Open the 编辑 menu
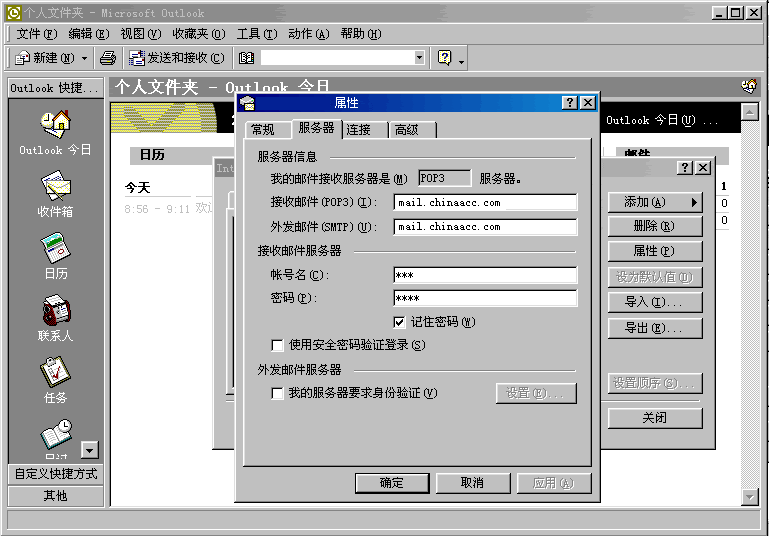Image resolution: width=769 pixels, height=536 pixels. point(89,34)
